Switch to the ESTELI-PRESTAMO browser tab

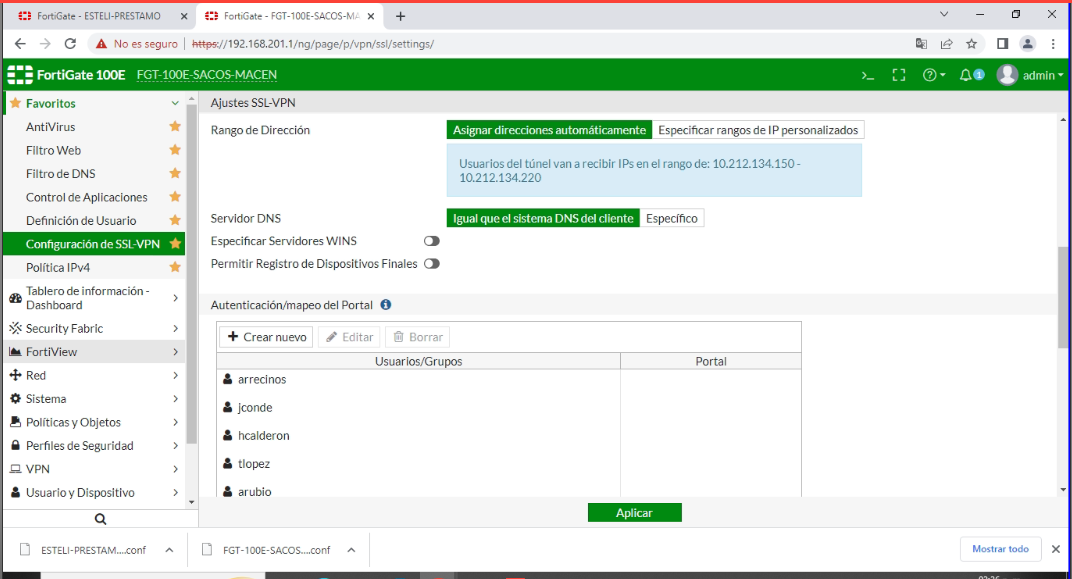click(x=98, y=16)
